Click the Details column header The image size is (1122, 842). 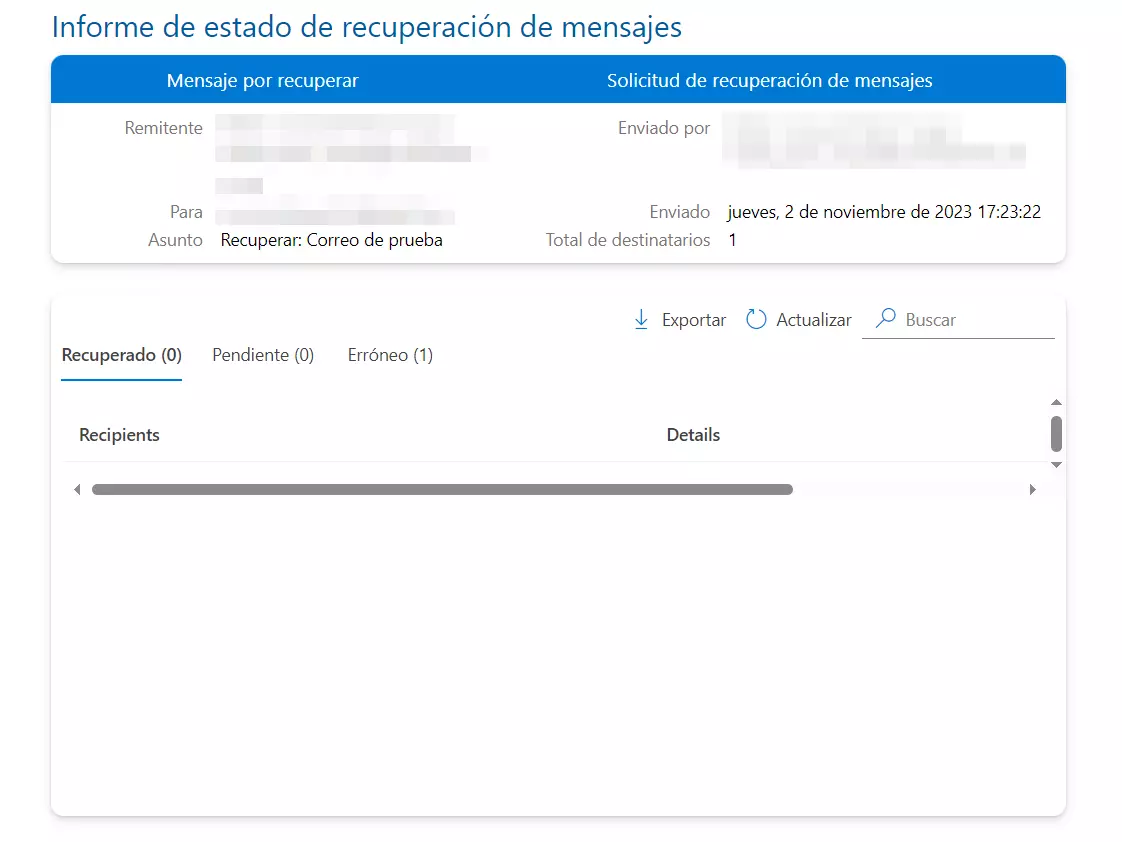click(692, 435)
